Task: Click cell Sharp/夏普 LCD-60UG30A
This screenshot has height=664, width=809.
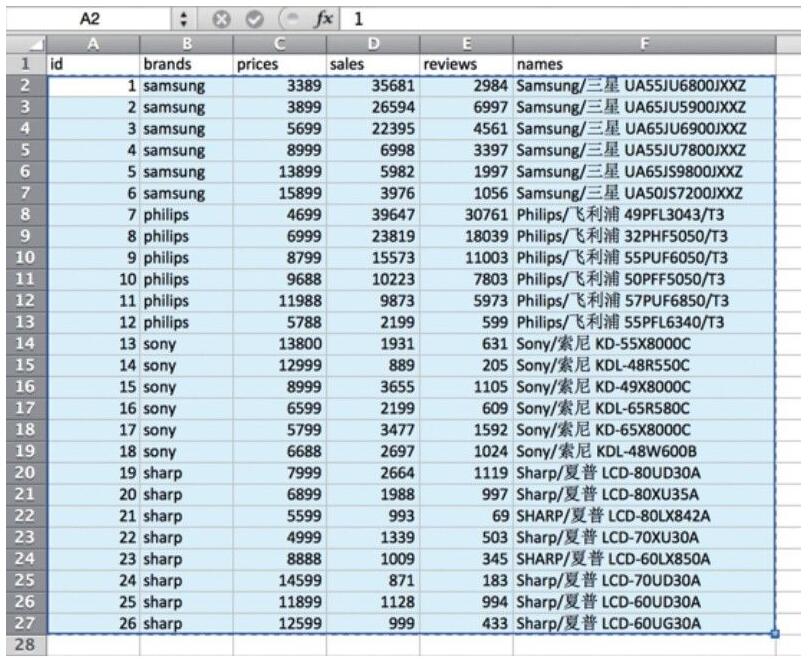Action: coord(644,623)
